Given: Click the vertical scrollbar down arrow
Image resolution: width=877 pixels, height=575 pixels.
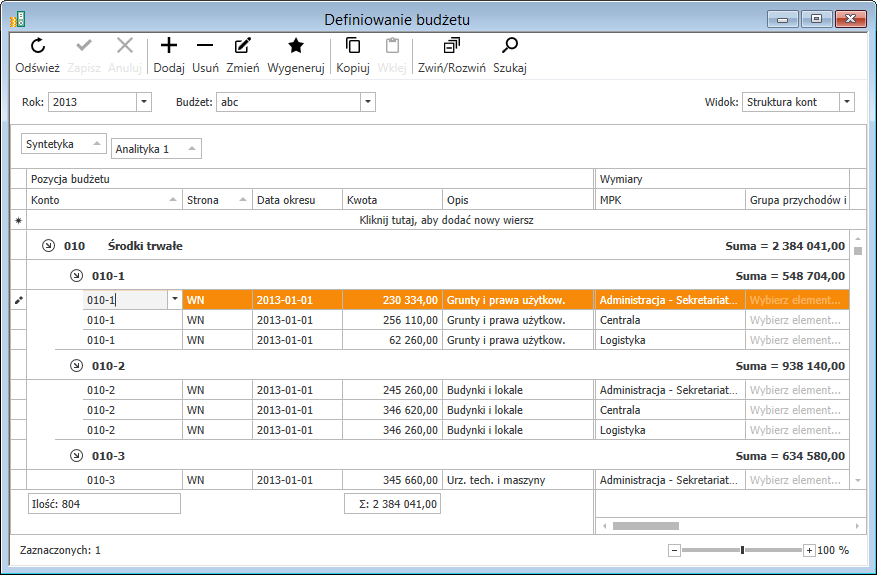Looking at the screenshot, I should [x=858, y=480].
